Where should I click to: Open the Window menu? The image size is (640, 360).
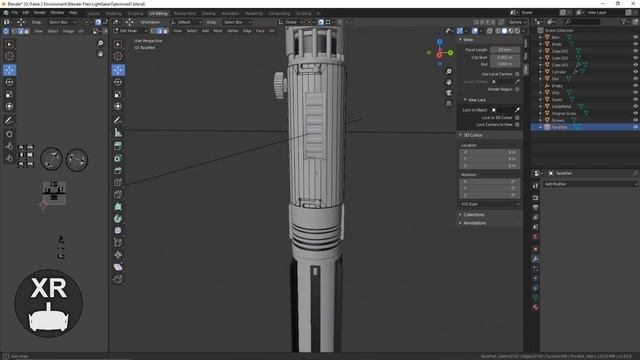tap(57, 13)
